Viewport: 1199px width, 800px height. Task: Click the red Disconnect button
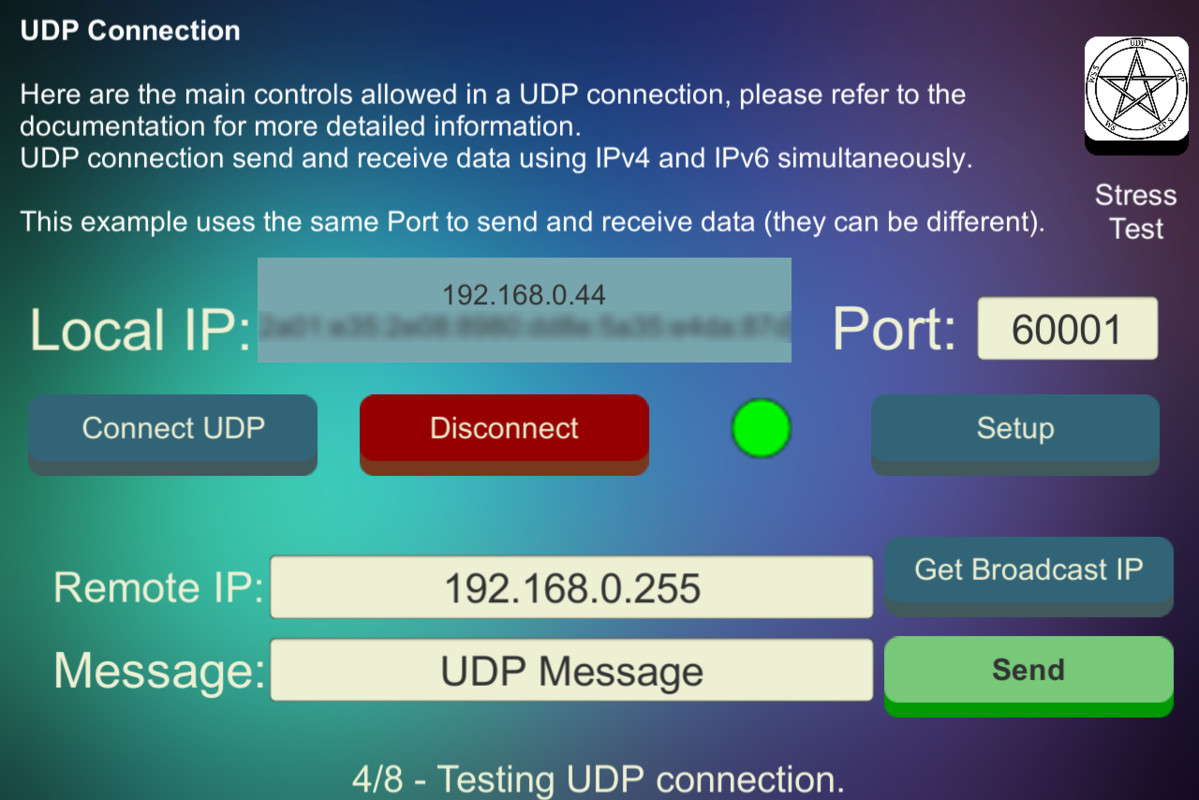click(504, 434)
